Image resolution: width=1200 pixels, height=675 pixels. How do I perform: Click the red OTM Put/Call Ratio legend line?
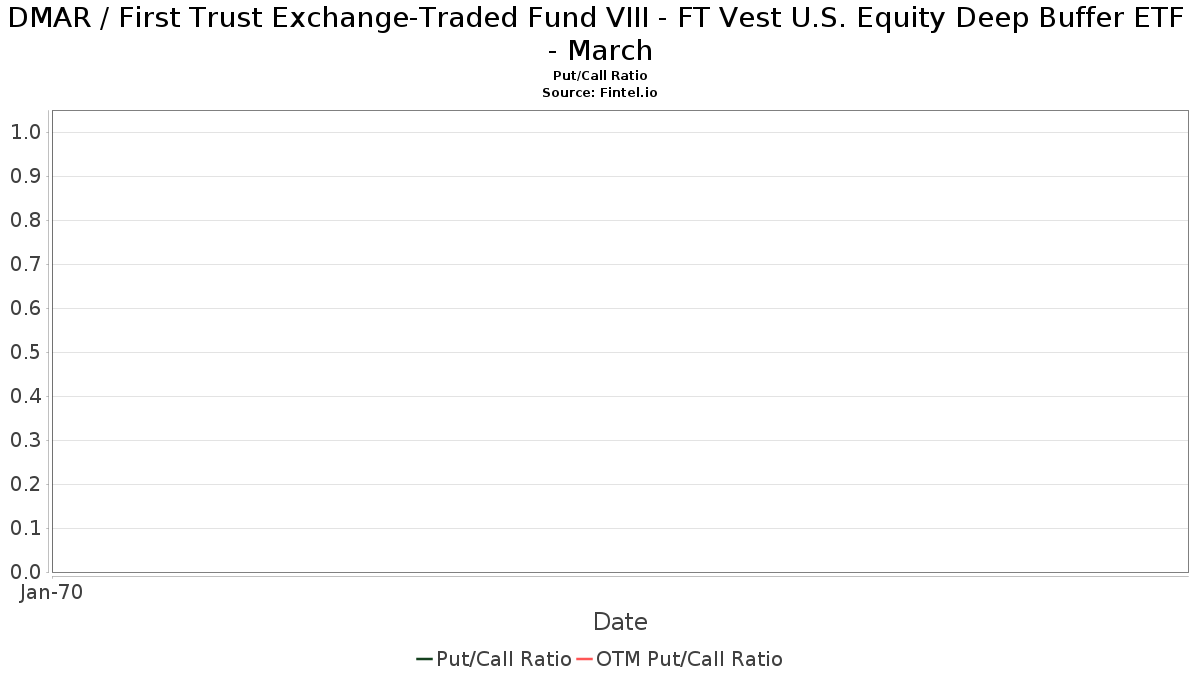click(x=584, y=659)
